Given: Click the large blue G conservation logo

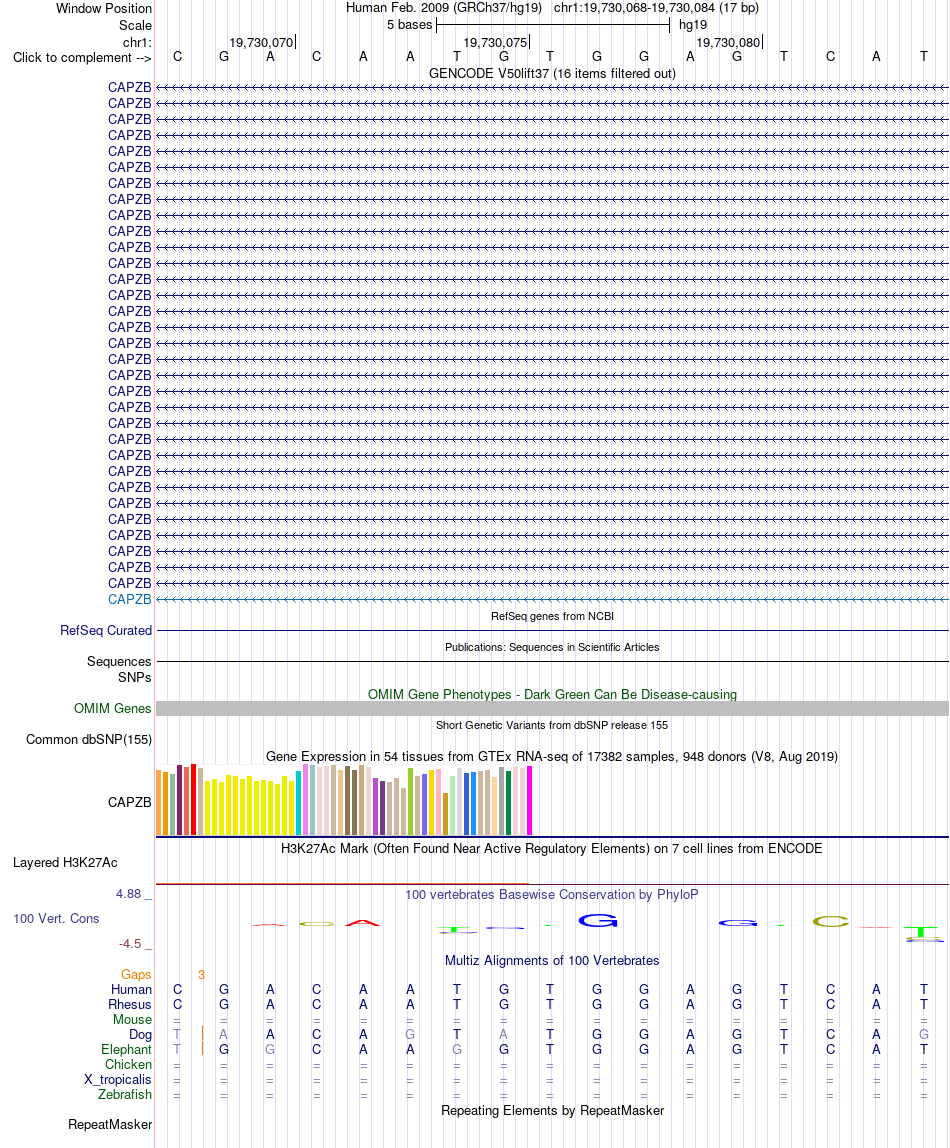Looking at the screenshot, I should point(598,921).
